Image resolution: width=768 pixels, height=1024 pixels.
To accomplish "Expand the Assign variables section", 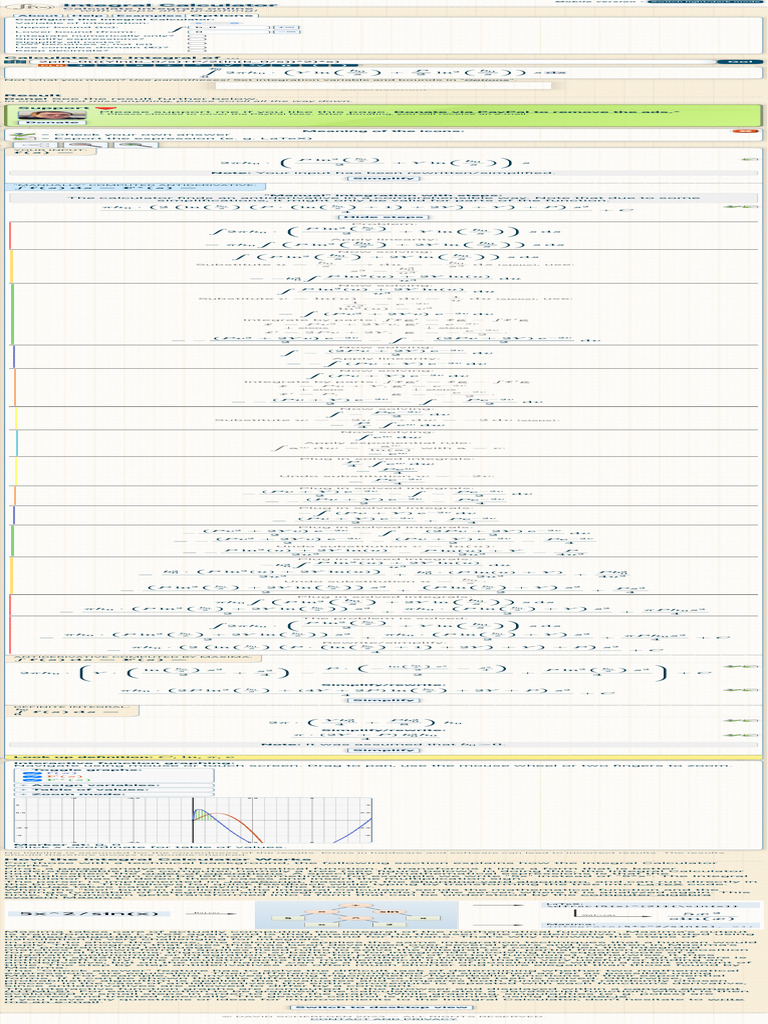I will click(114, 785).
